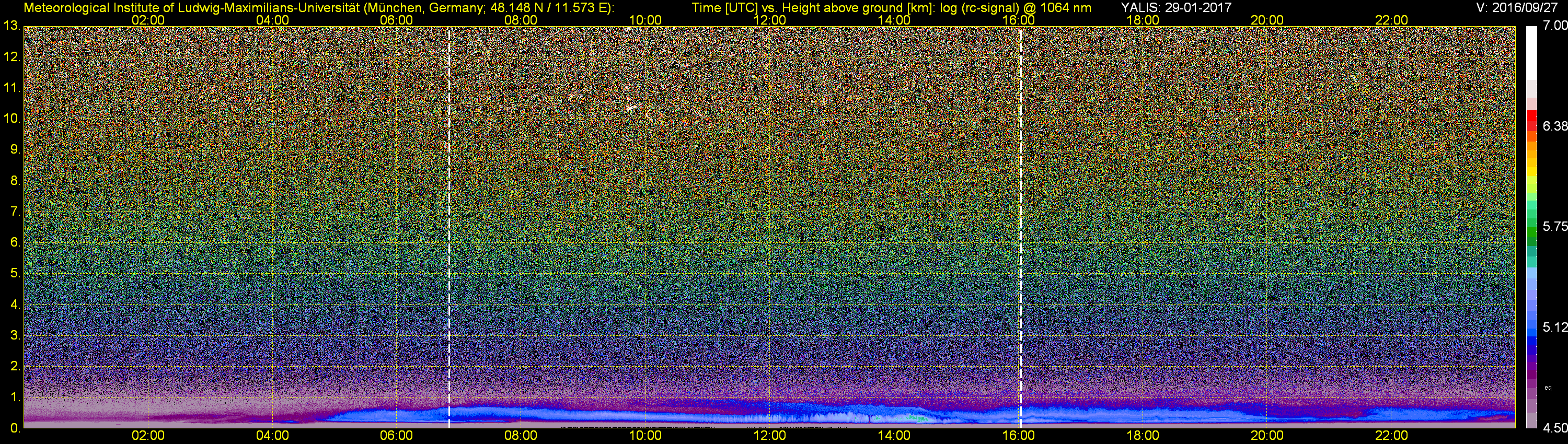The width and height of the screenshot is (1568, 444).
Task: Select the 20:00 tick label below the plot
Action: 1267,436
